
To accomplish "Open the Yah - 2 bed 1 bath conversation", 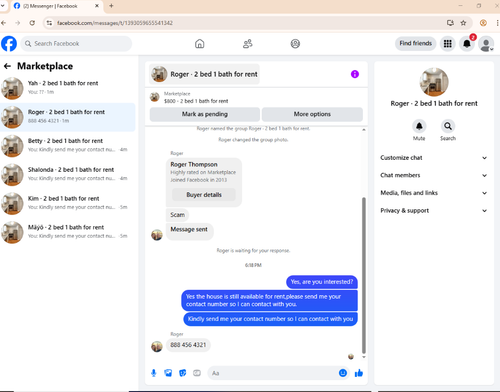I will click(x=68, y=88).
